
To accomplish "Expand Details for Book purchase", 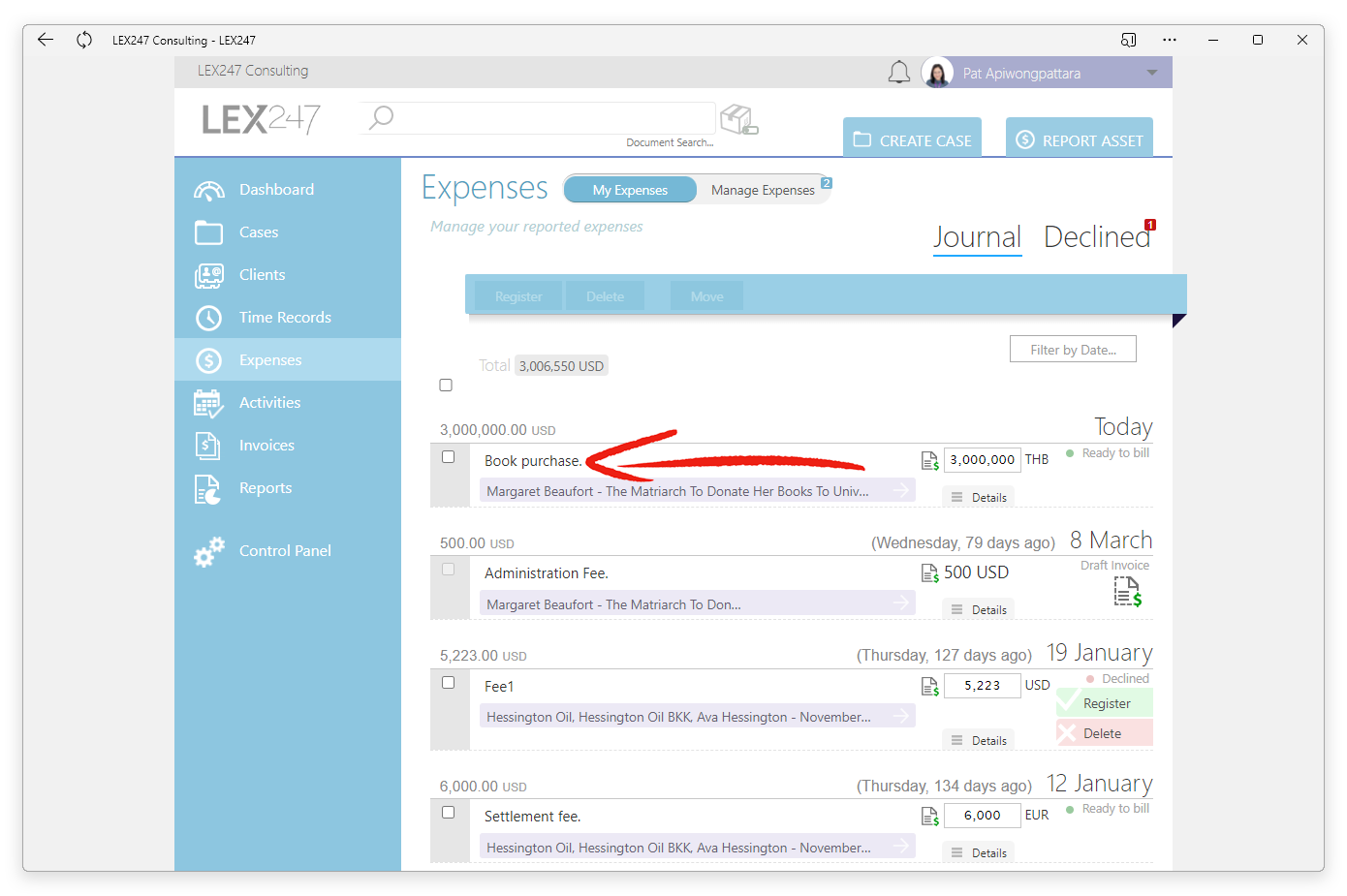I will tap(979, 497).
